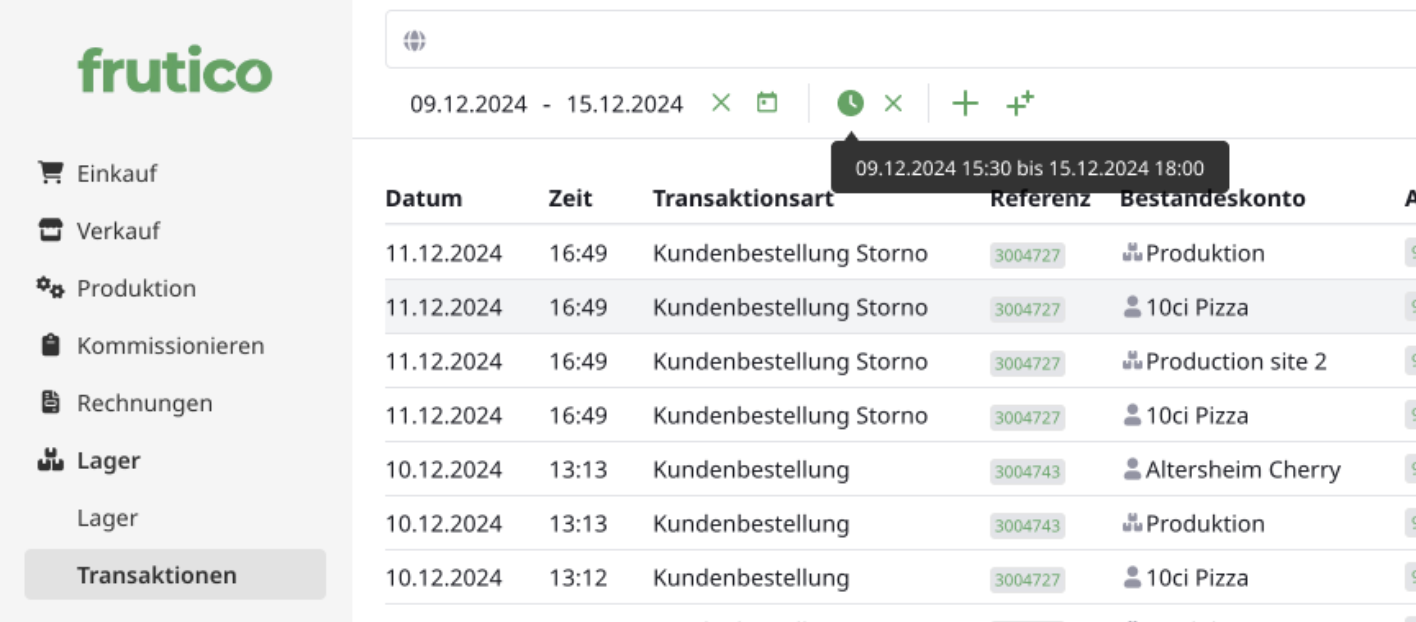The width and height of the screenshot is (1416, 622).
Task: Clear the date range filter
Action: [x=721, y=103]
